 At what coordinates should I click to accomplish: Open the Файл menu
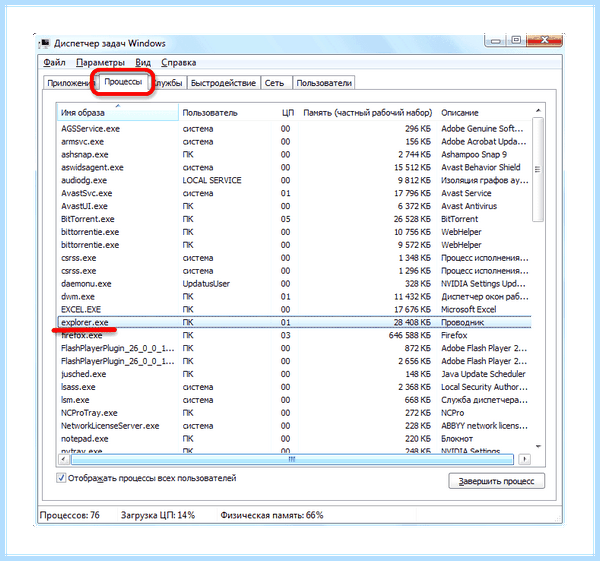tap(54, 62)
